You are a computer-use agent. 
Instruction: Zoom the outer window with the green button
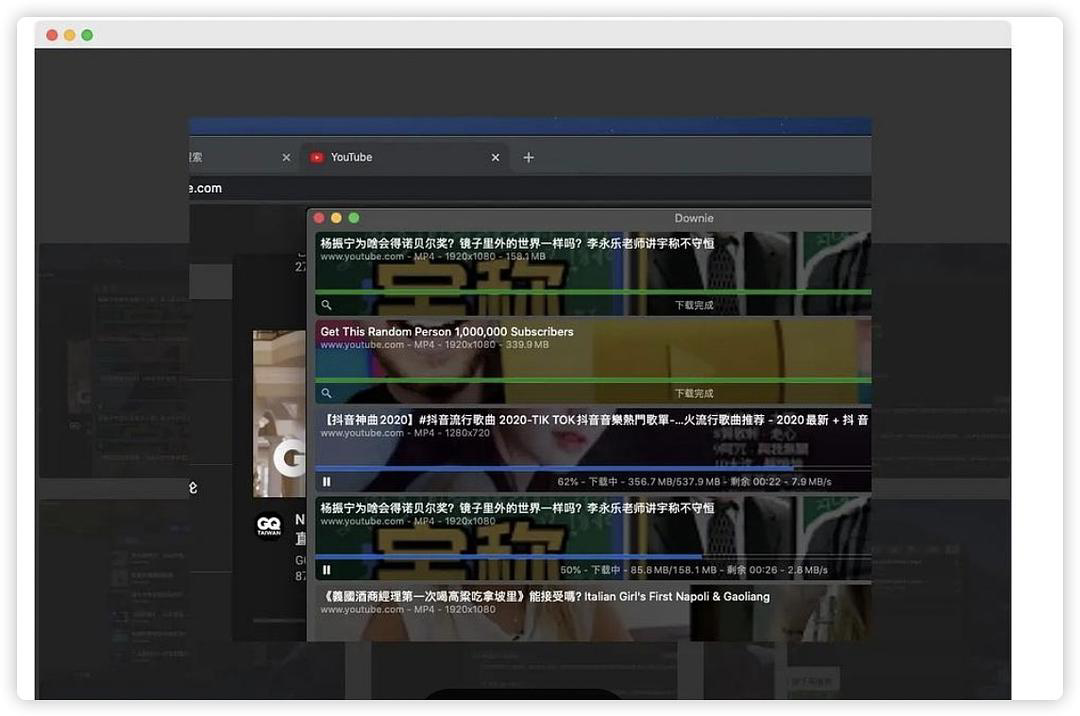[x=87, y=35]
